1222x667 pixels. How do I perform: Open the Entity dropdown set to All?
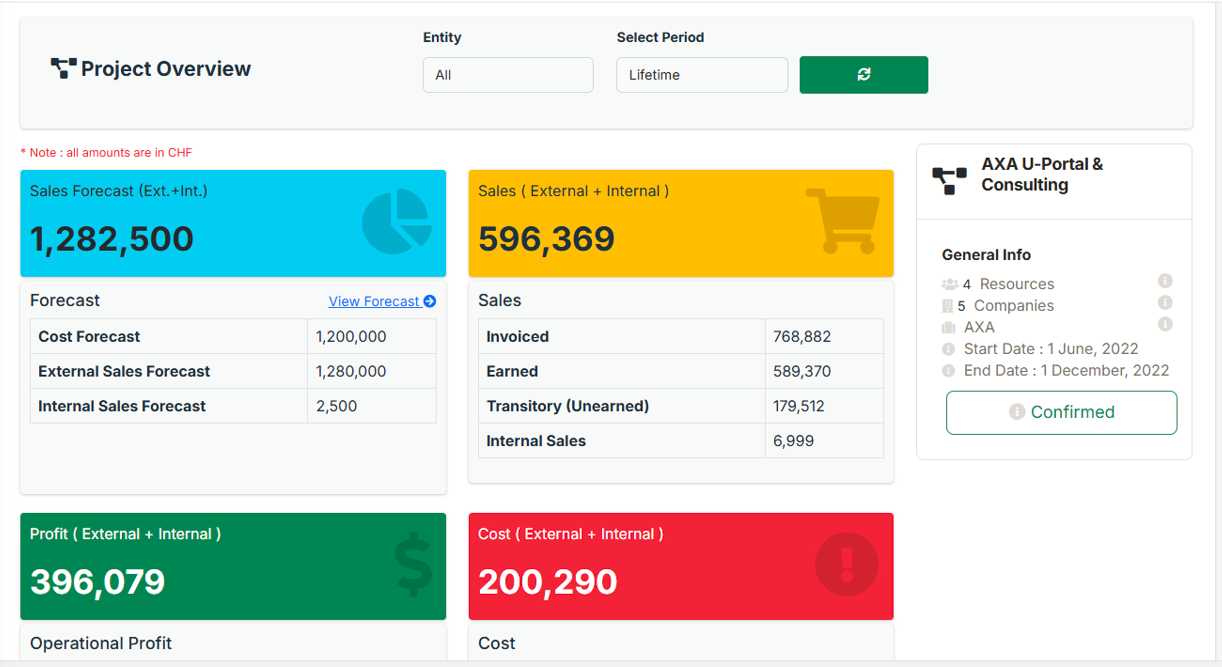click(x=508, y=75)
